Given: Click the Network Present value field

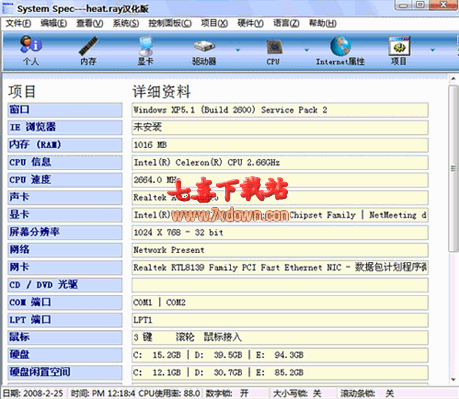Looking at the screenshot, I should (280, 250).
